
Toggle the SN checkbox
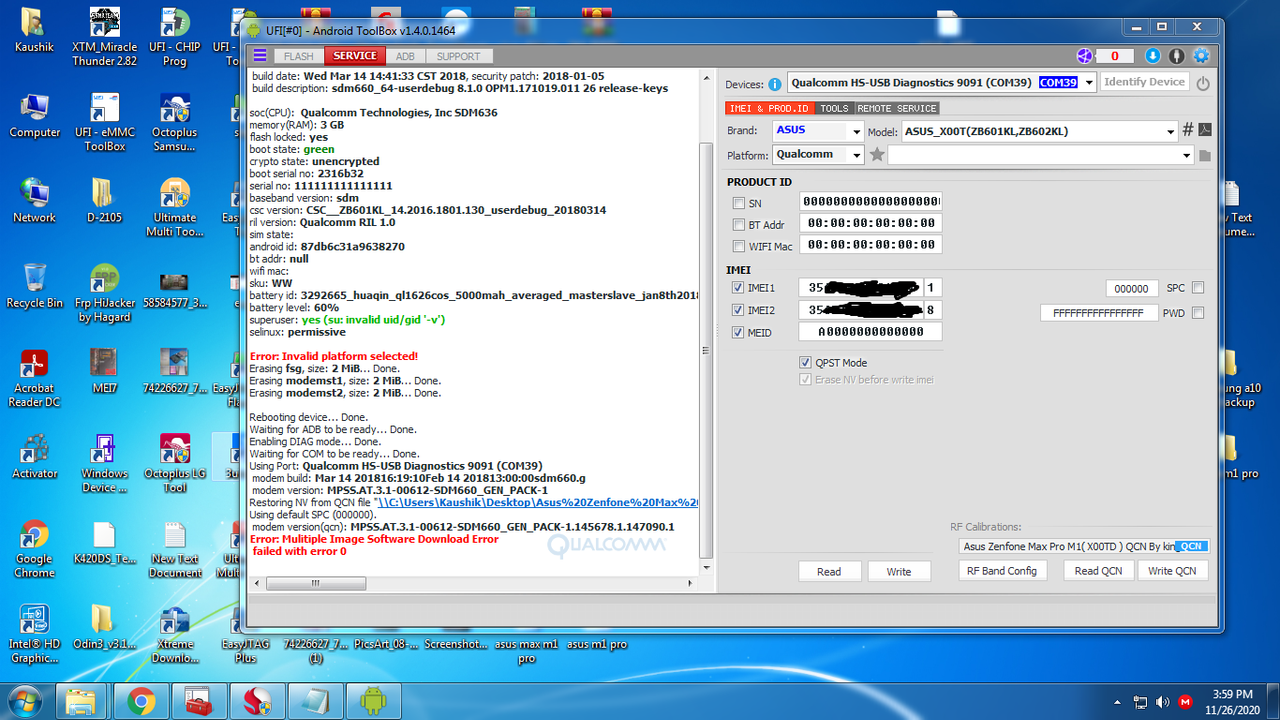(x=739, y=203)
